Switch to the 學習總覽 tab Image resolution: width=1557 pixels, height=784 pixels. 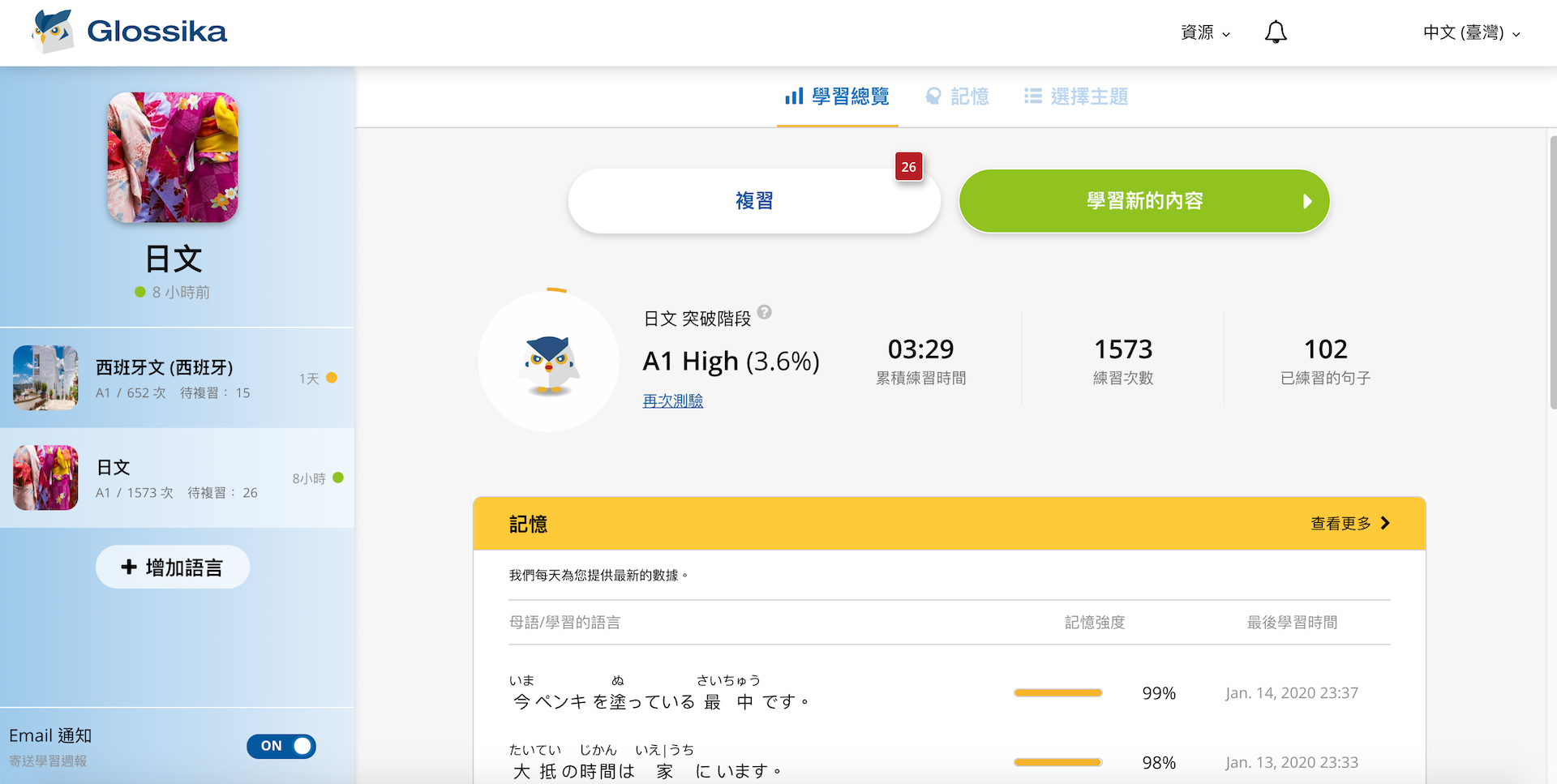point(838,96)
